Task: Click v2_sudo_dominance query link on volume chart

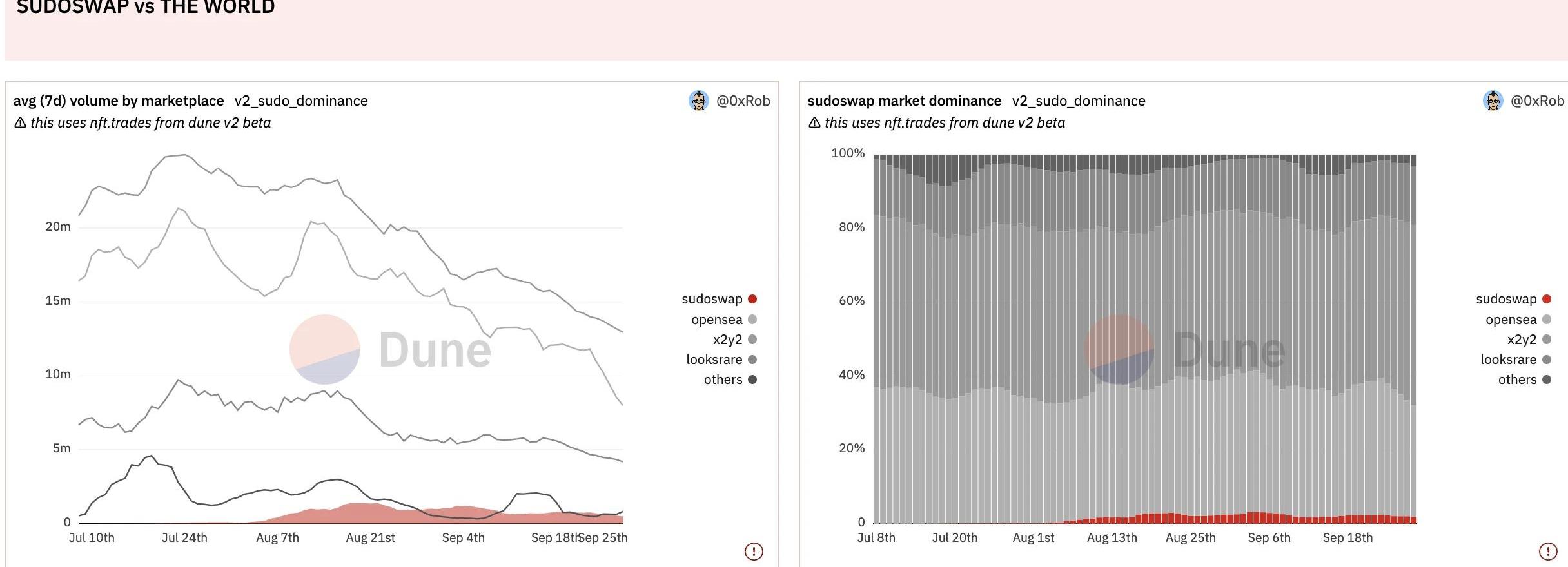Action: tap(301, 101)
